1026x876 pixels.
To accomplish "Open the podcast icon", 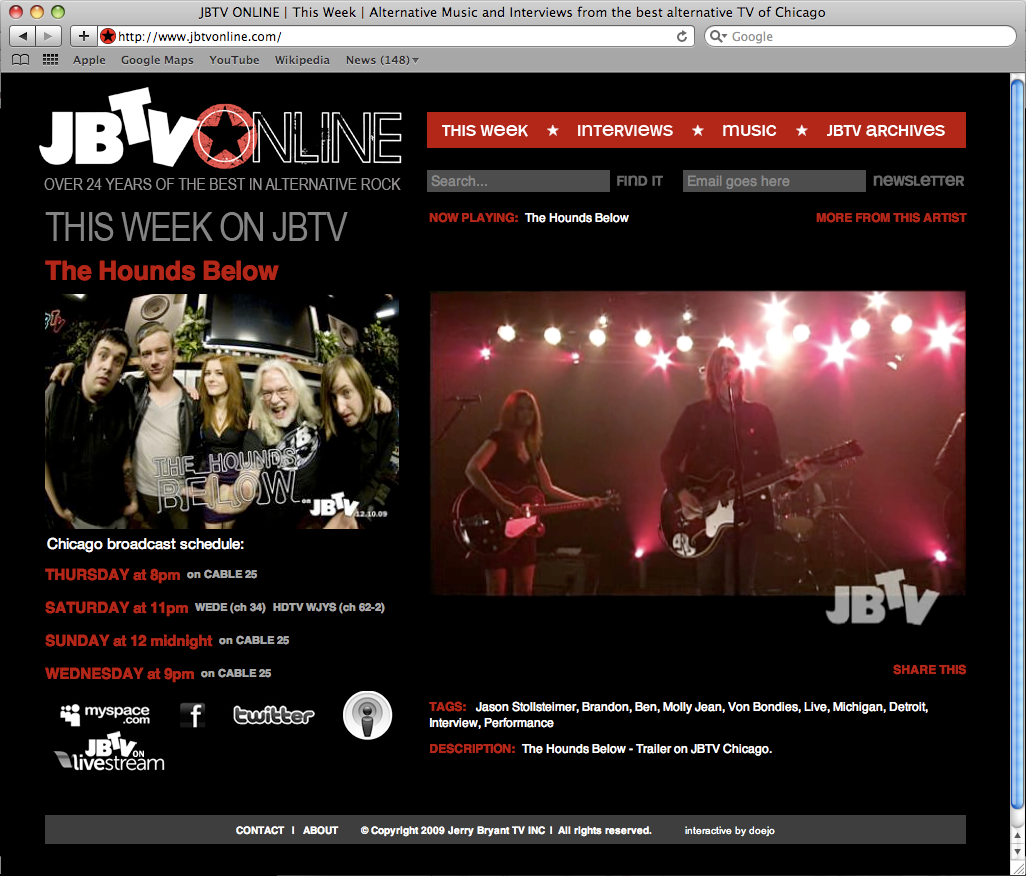I will [x=367, y=715].
